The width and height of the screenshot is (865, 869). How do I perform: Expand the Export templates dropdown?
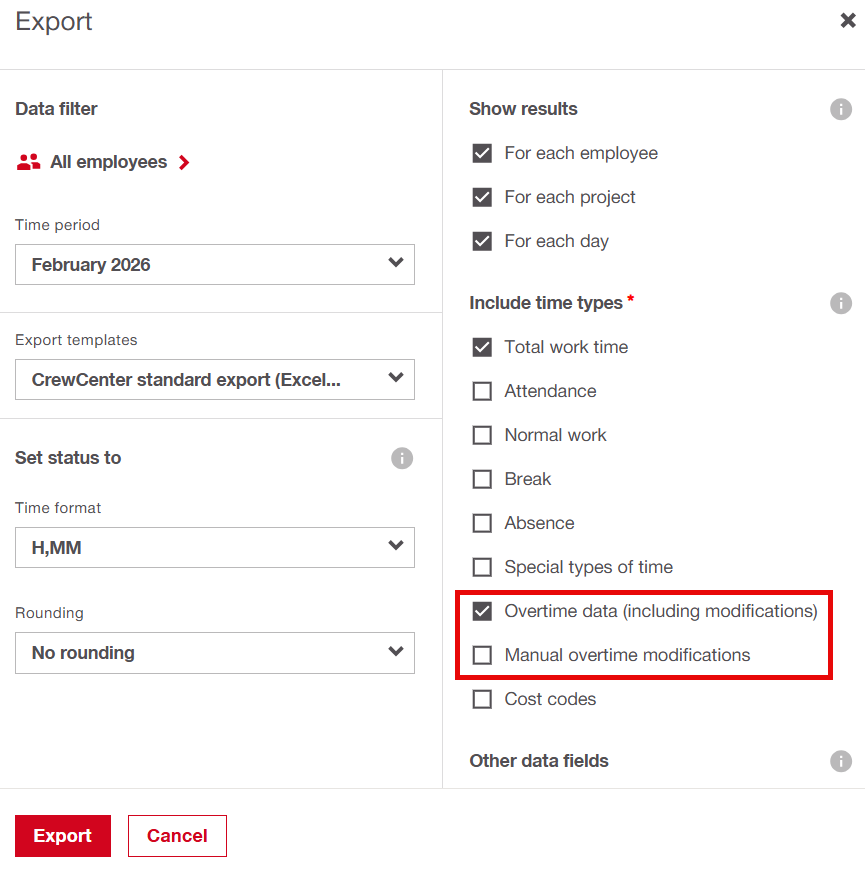click(214, 380)
